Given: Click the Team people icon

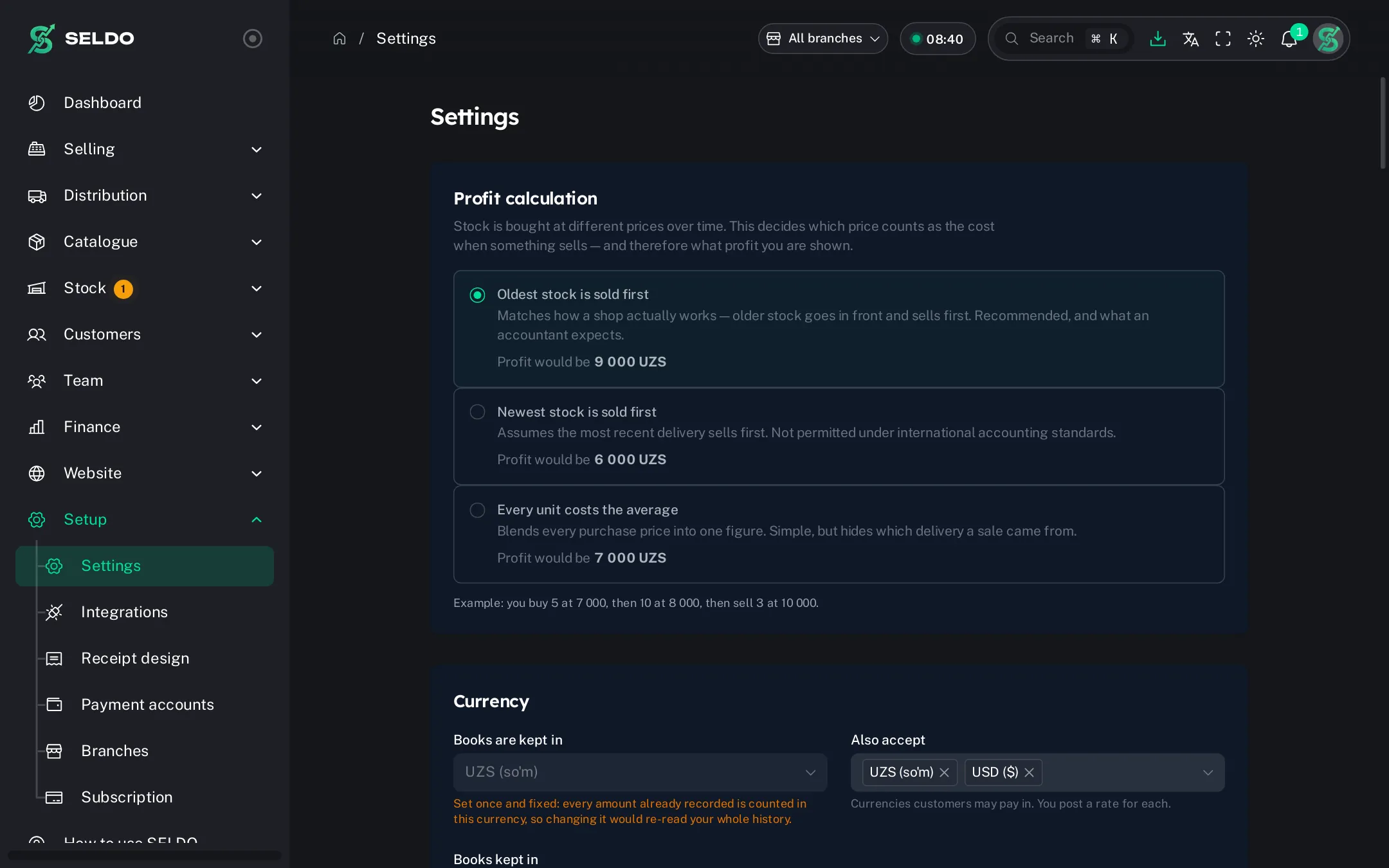Looking at the screenshot, I should (x=37, y=381).
